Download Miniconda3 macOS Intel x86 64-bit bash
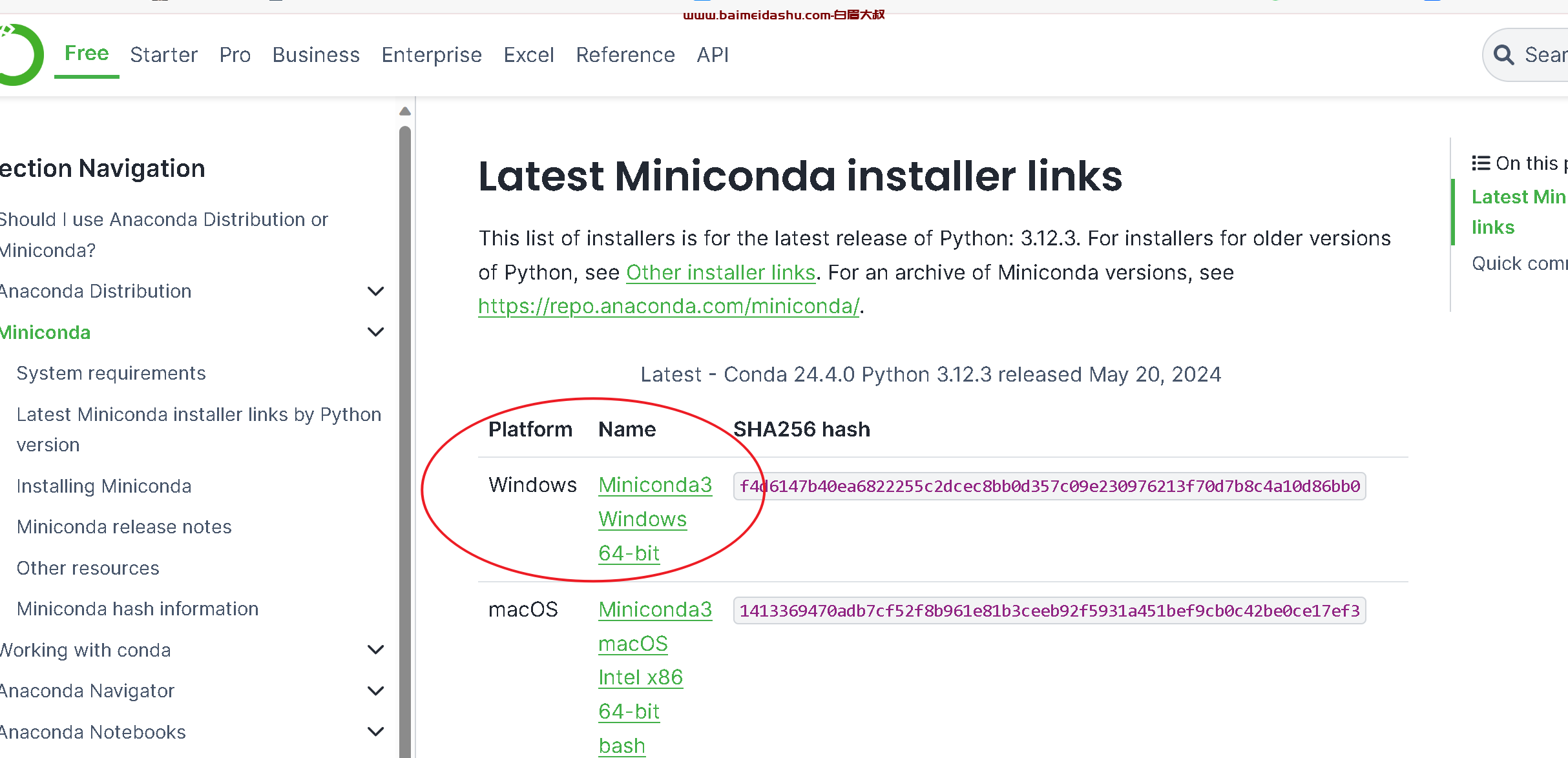 (x=655, y=677)
